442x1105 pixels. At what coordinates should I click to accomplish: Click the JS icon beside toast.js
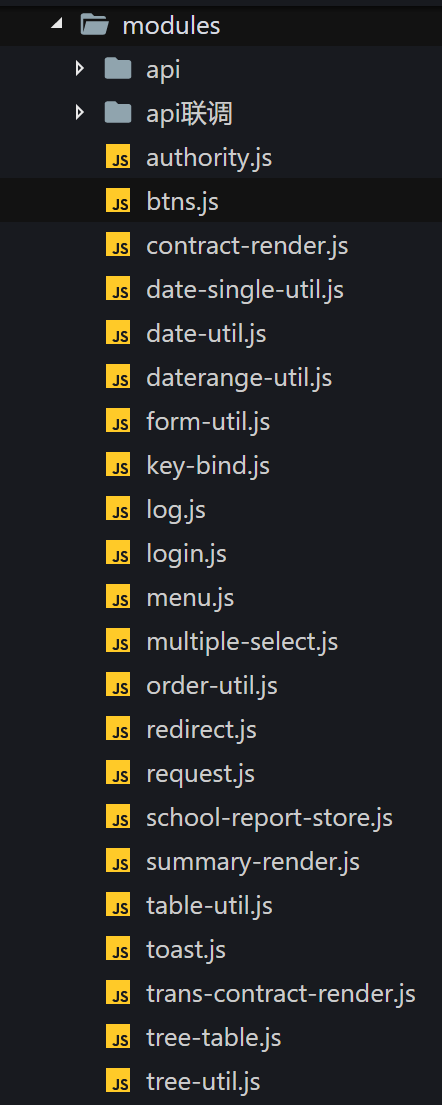pos(118,949)
